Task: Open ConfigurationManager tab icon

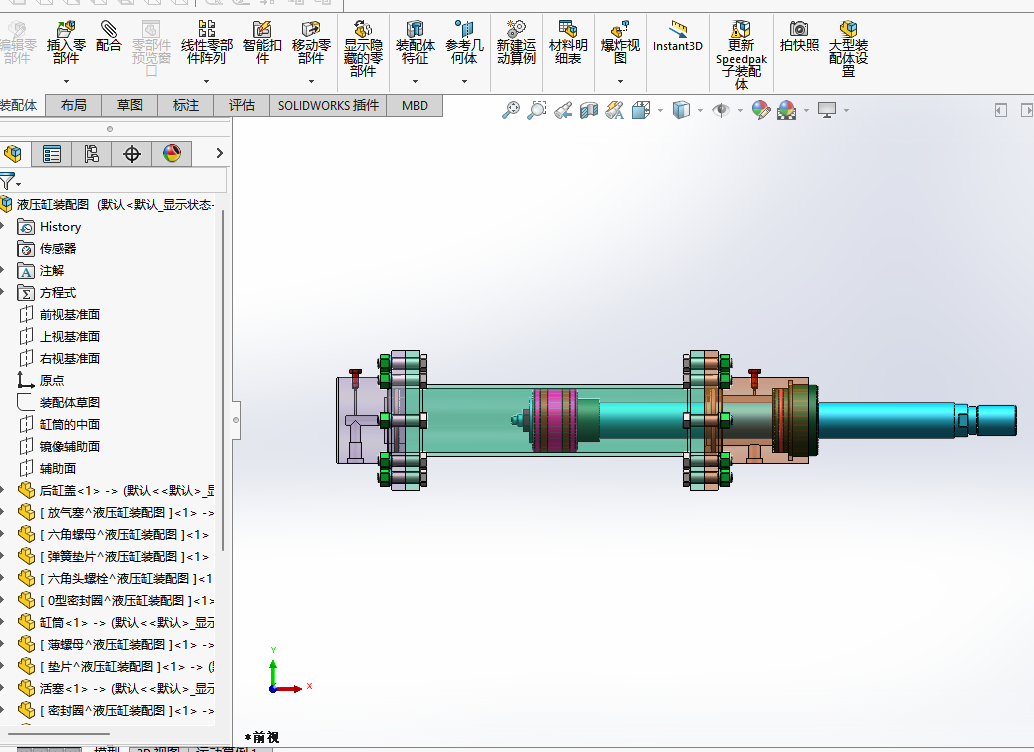Action: pyautogui.click(x=92, y=154)
